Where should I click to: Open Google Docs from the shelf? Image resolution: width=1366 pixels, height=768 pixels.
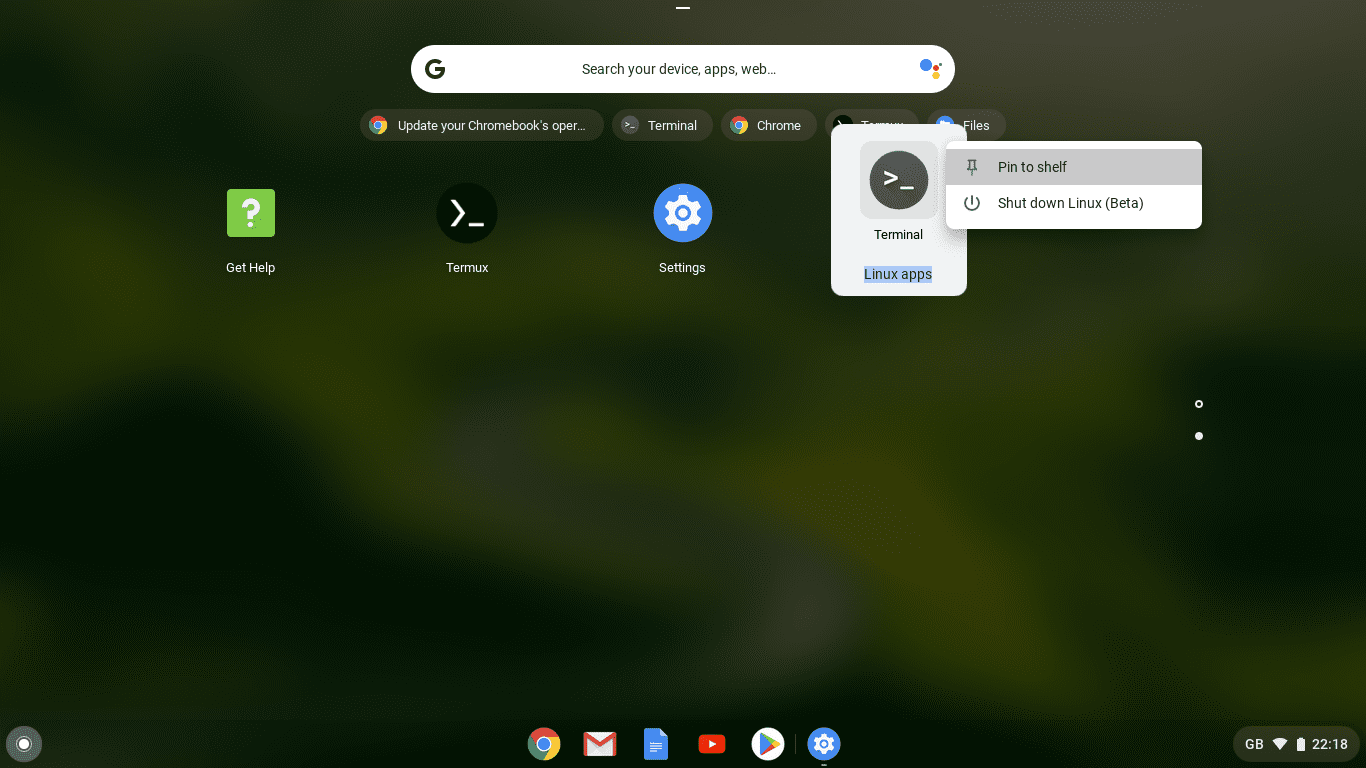coord(655,744)
